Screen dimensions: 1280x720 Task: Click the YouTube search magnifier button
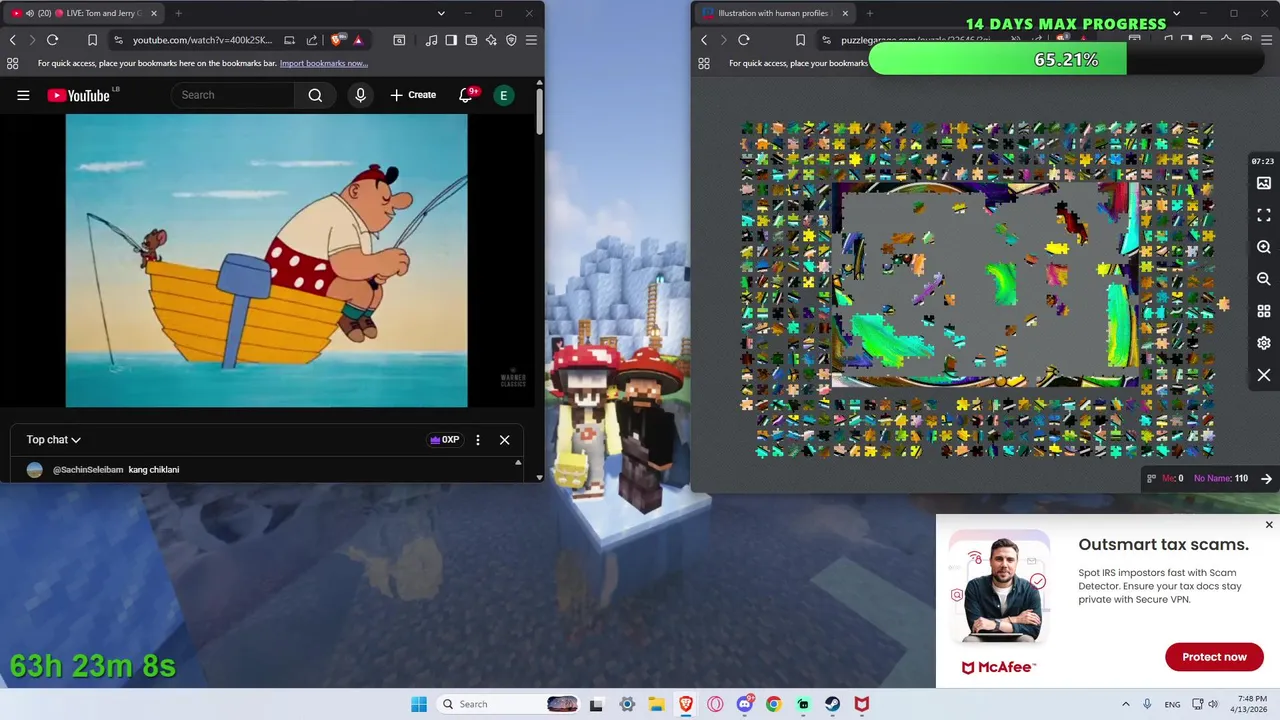[x=315, y=95]
